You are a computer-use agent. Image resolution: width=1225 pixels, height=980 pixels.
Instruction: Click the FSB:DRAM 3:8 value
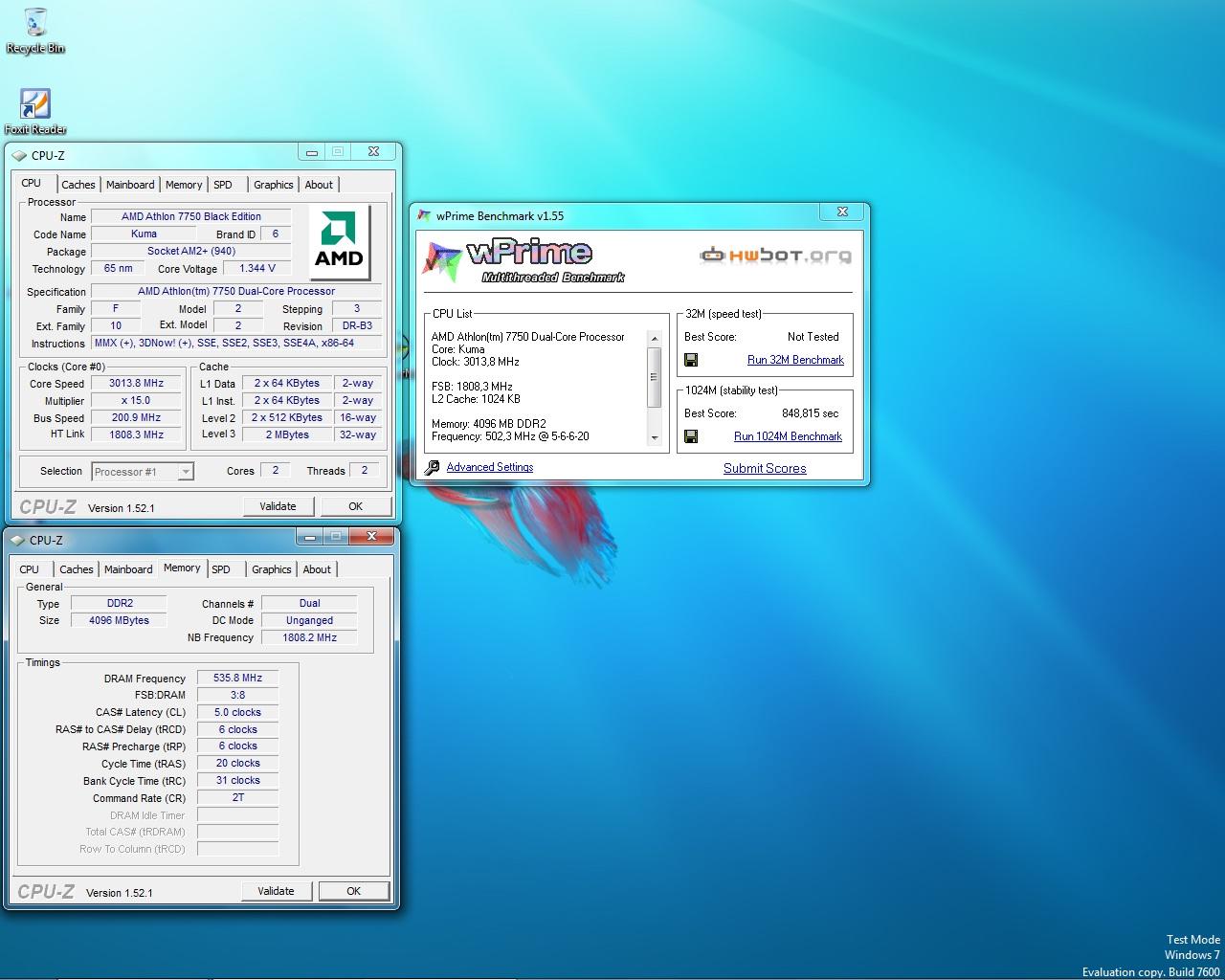[x=237, y=695]
